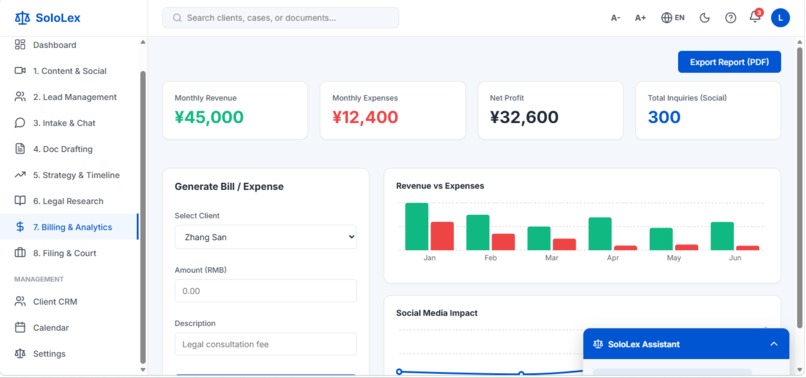806x378 pixels.
Task: Increase font size with A+ button
Action: (640, 18)
